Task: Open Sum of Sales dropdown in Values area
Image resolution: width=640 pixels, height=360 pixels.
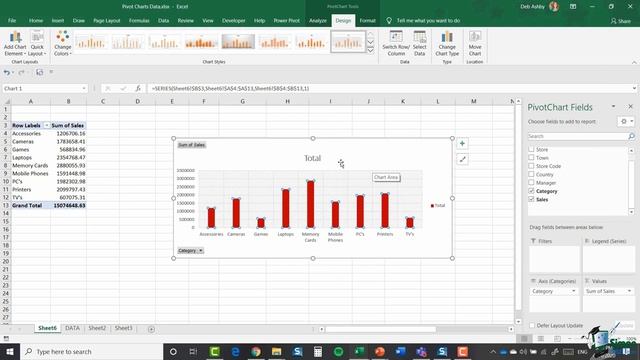Action: click(629, 291)
